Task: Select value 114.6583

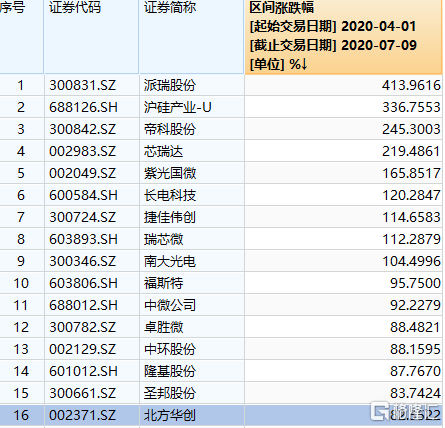Action: (411, 217)
